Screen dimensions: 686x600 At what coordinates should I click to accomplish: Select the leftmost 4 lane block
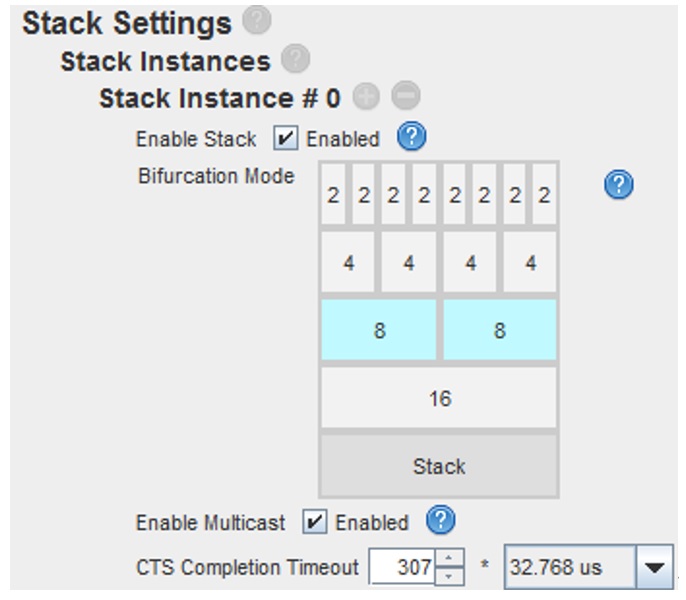348,264
